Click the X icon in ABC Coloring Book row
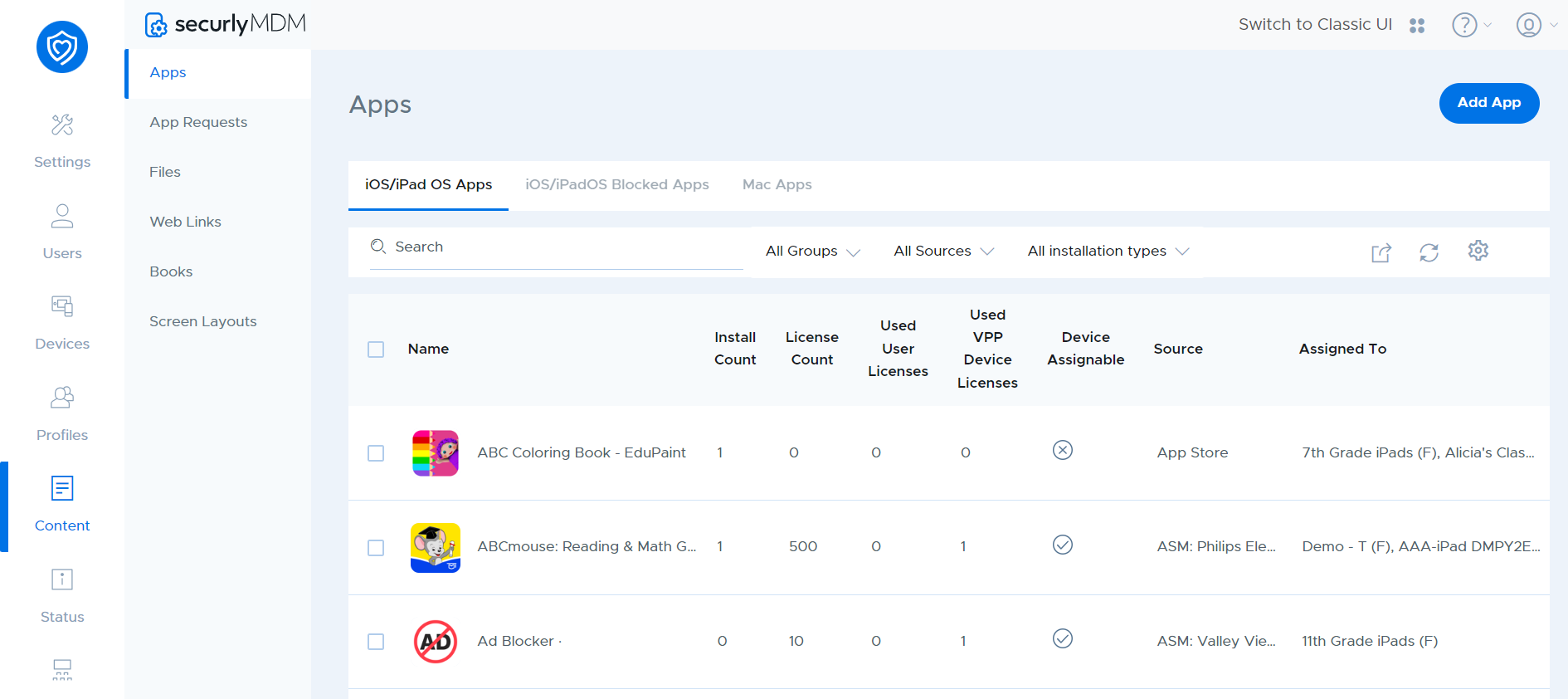The width and height of the screenshot is (1568, 699). coord(1063,450)
